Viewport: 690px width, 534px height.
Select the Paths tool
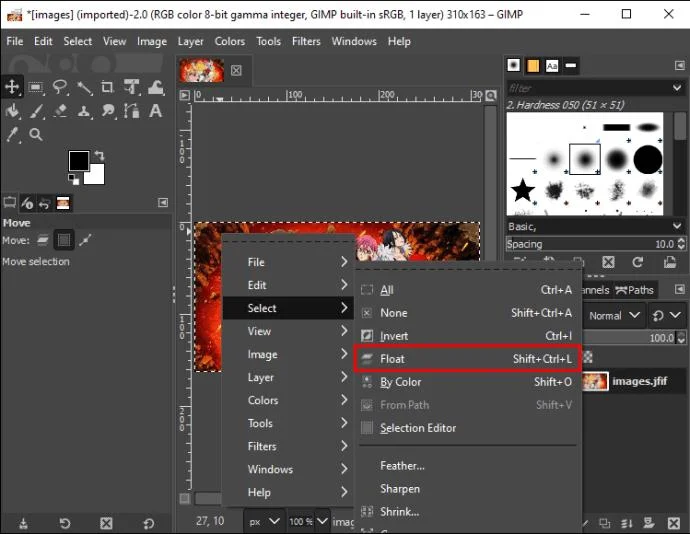[x=131, y=110]
